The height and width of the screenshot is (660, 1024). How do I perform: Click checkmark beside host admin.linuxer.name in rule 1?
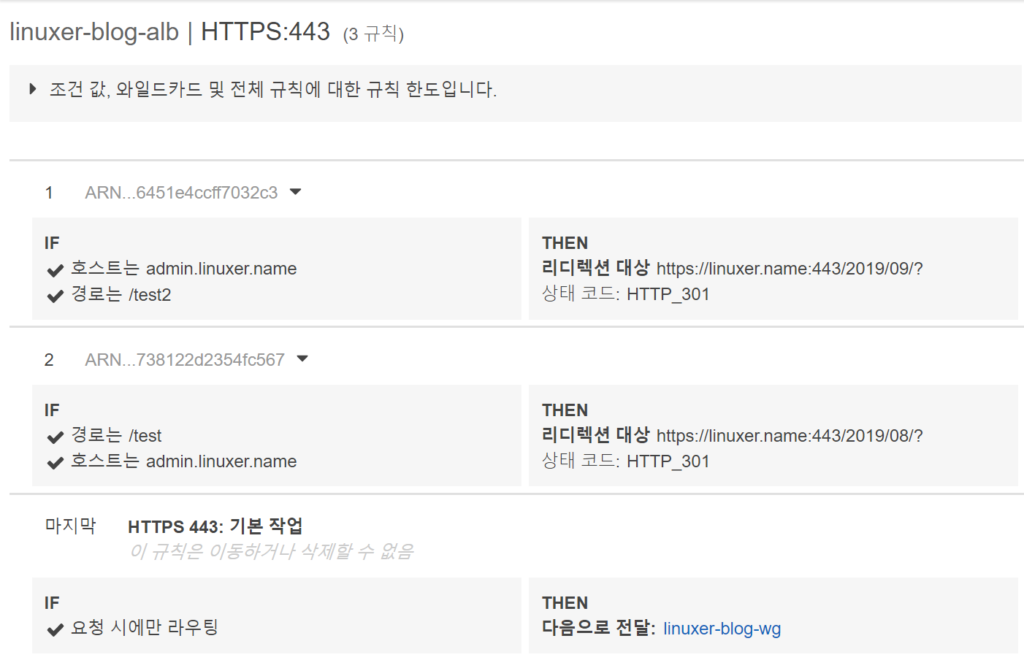point(55,269)
